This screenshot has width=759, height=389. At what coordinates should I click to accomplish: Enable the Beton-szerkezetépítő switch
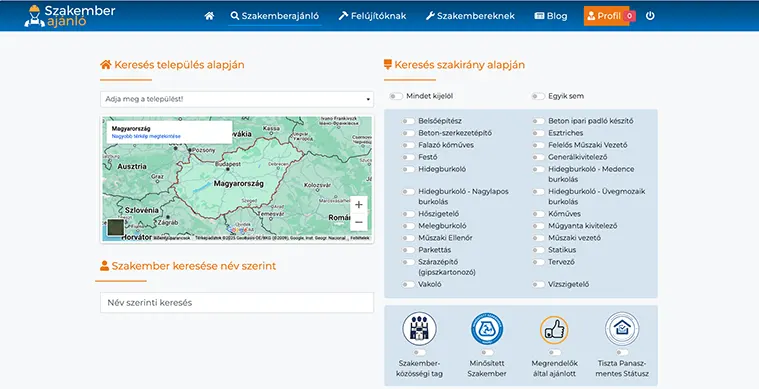pyautogui.click(x=408, y=133)
